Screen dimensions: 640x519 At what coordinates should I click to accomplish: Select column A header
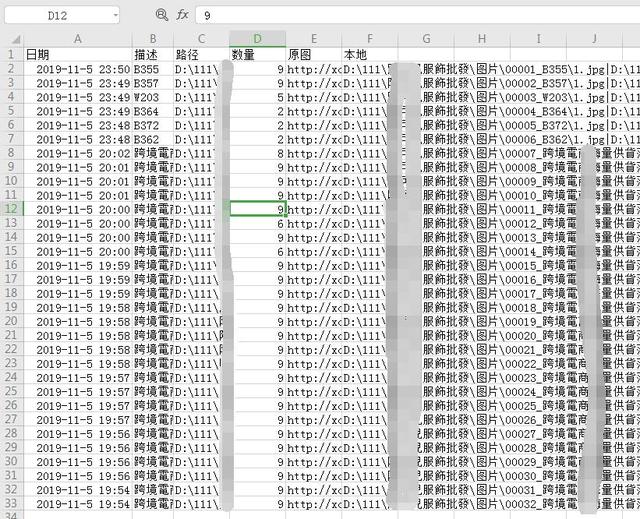tap(78, 39)
